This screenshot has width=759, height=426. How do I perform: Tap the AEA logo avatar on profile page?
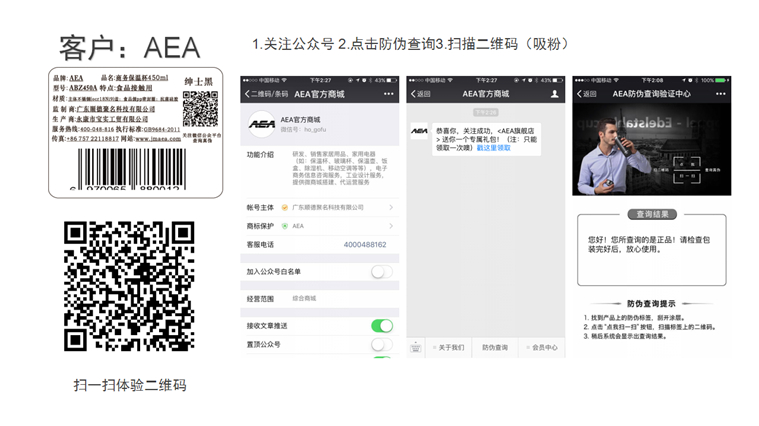(262, 124)
